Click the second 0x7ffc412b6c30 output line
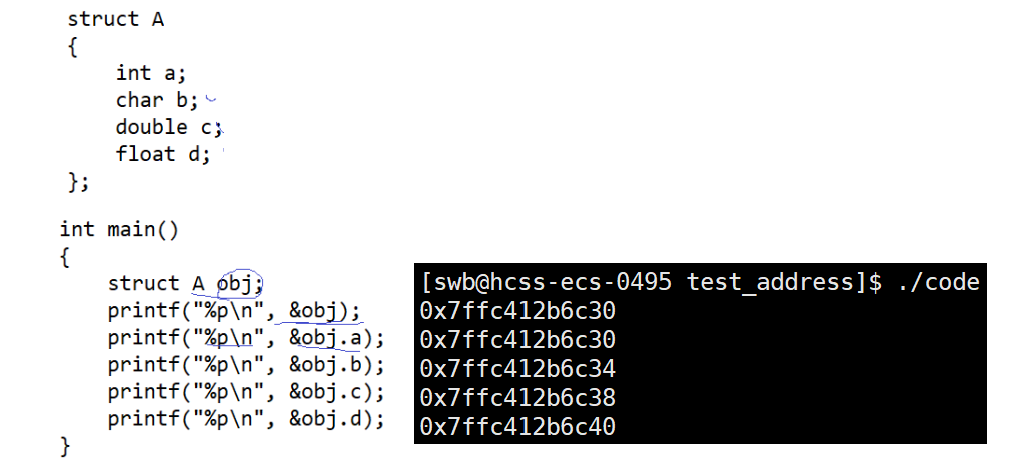Image resolution: width=1018 pixels, height=461 pixels. coord(517,340)
